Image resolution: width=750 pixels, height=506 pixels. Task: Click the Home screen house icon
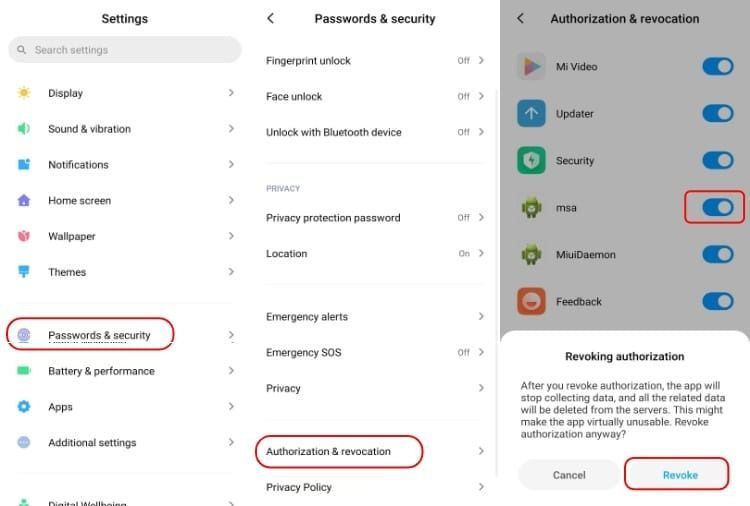pyautogui.click(x=23, y=200)
